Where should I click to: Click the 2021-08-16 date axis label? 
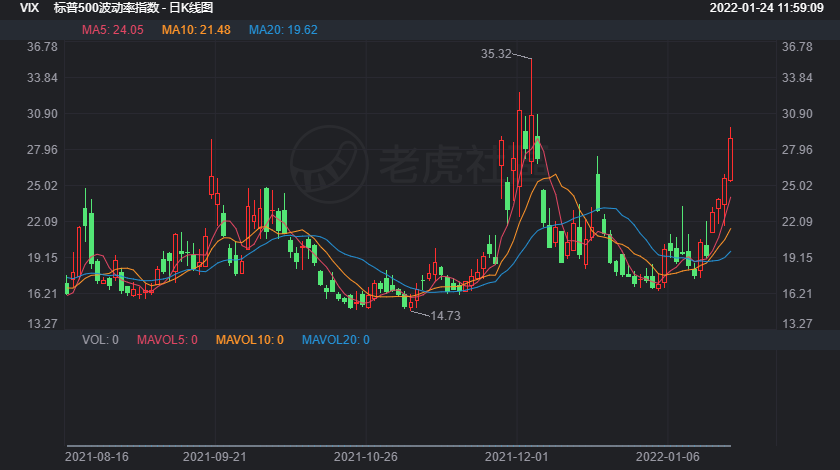tap(97, 457)
